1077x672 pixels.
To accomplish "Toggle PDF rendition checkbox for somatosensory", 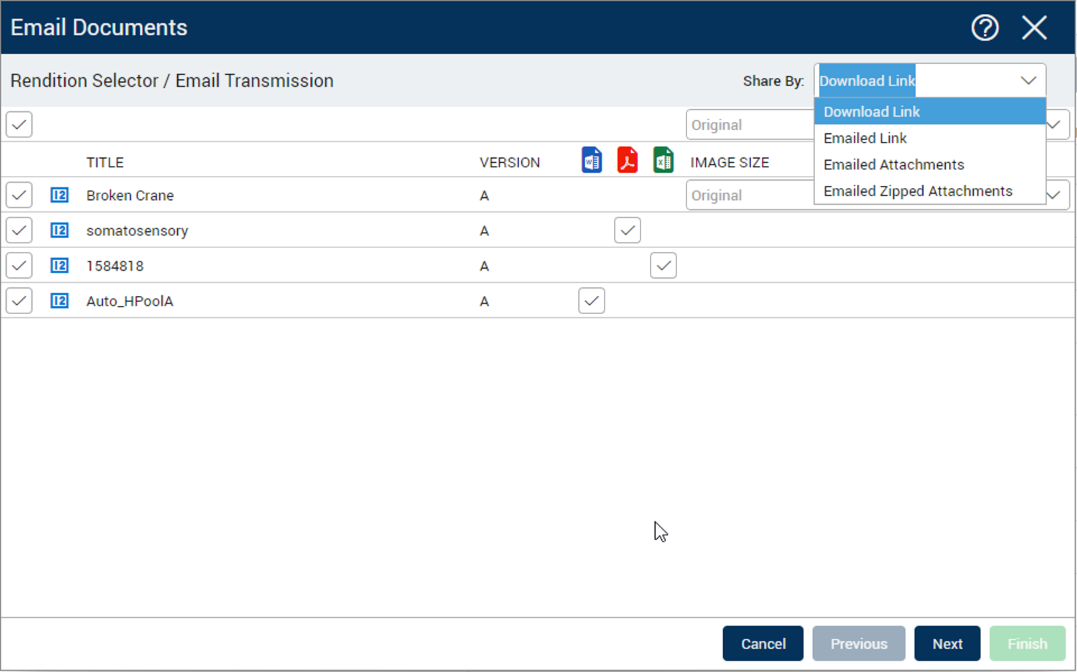I will [627, 230].
